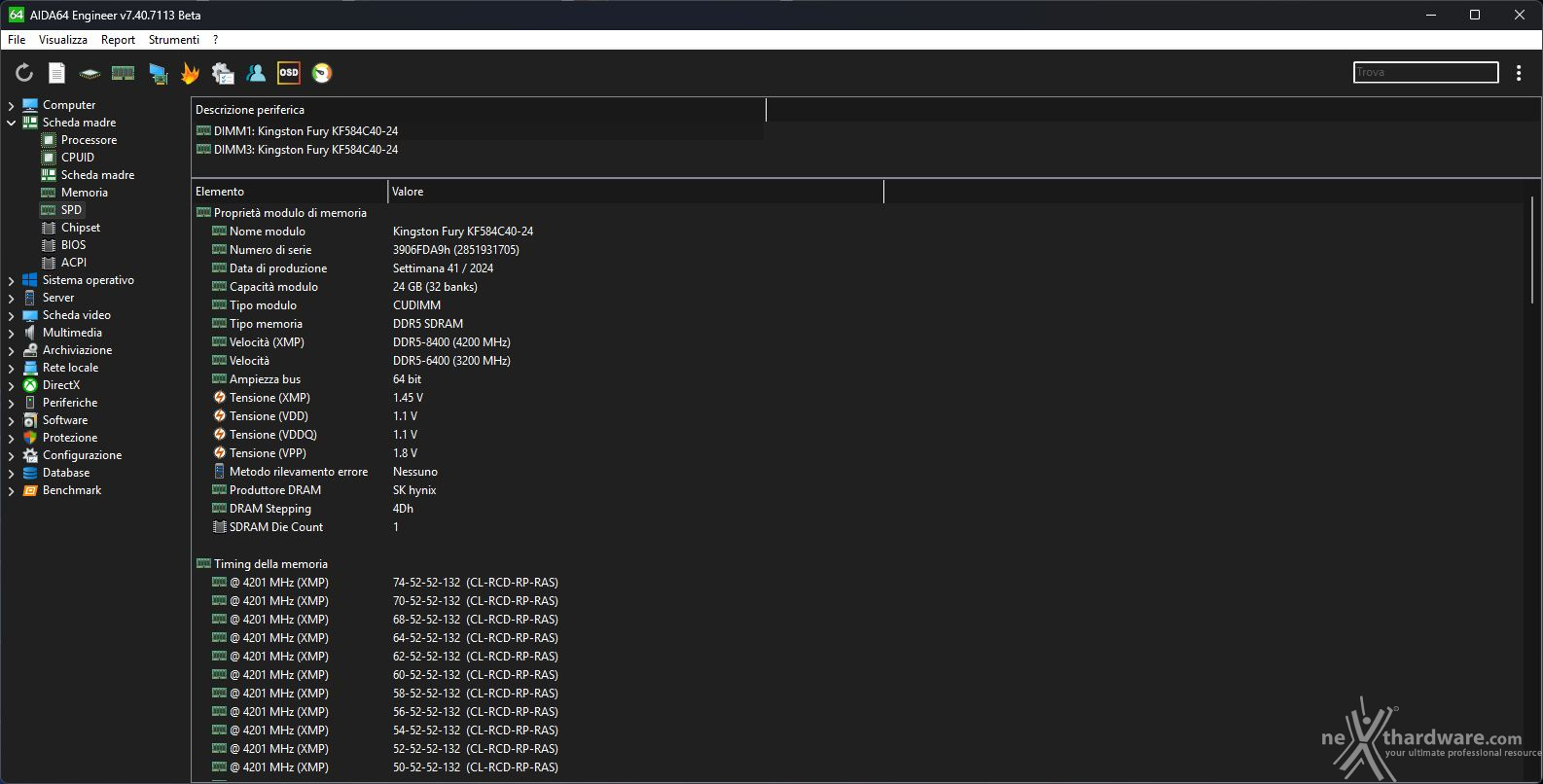Click the Protezione shield icon
This screenshot has width=1543, height=784.
click(30, 438)
